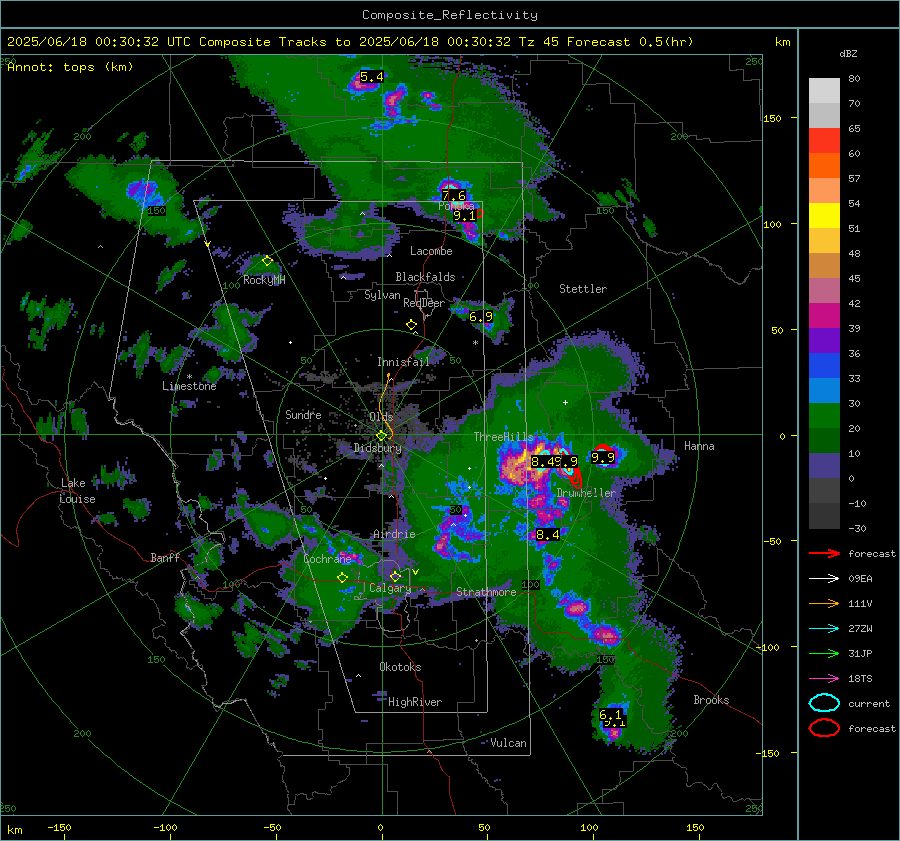Click the ThreeHills city label
Screen dimensions: 900x841
click(503, 437)
